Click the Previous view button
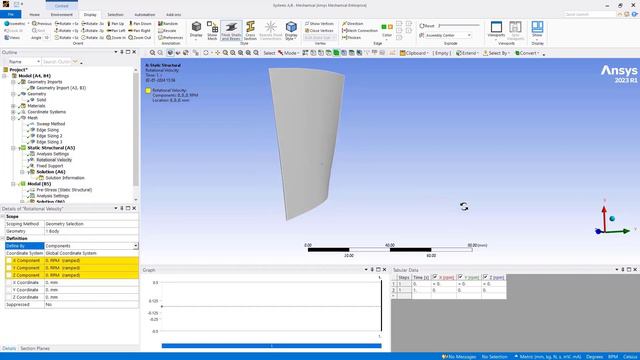Viewport: 640px width, 360px height. pyautogui.click(x=42, y=24)
